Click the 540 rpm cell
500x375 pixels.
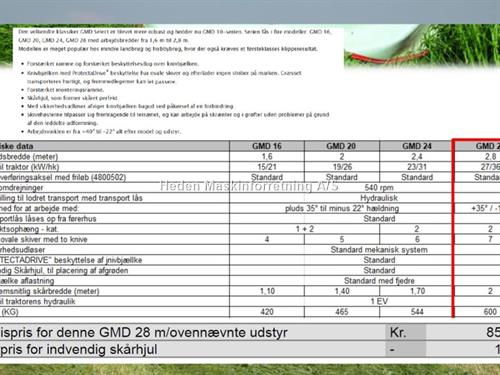pyautogui.click(x=379, y=187)
